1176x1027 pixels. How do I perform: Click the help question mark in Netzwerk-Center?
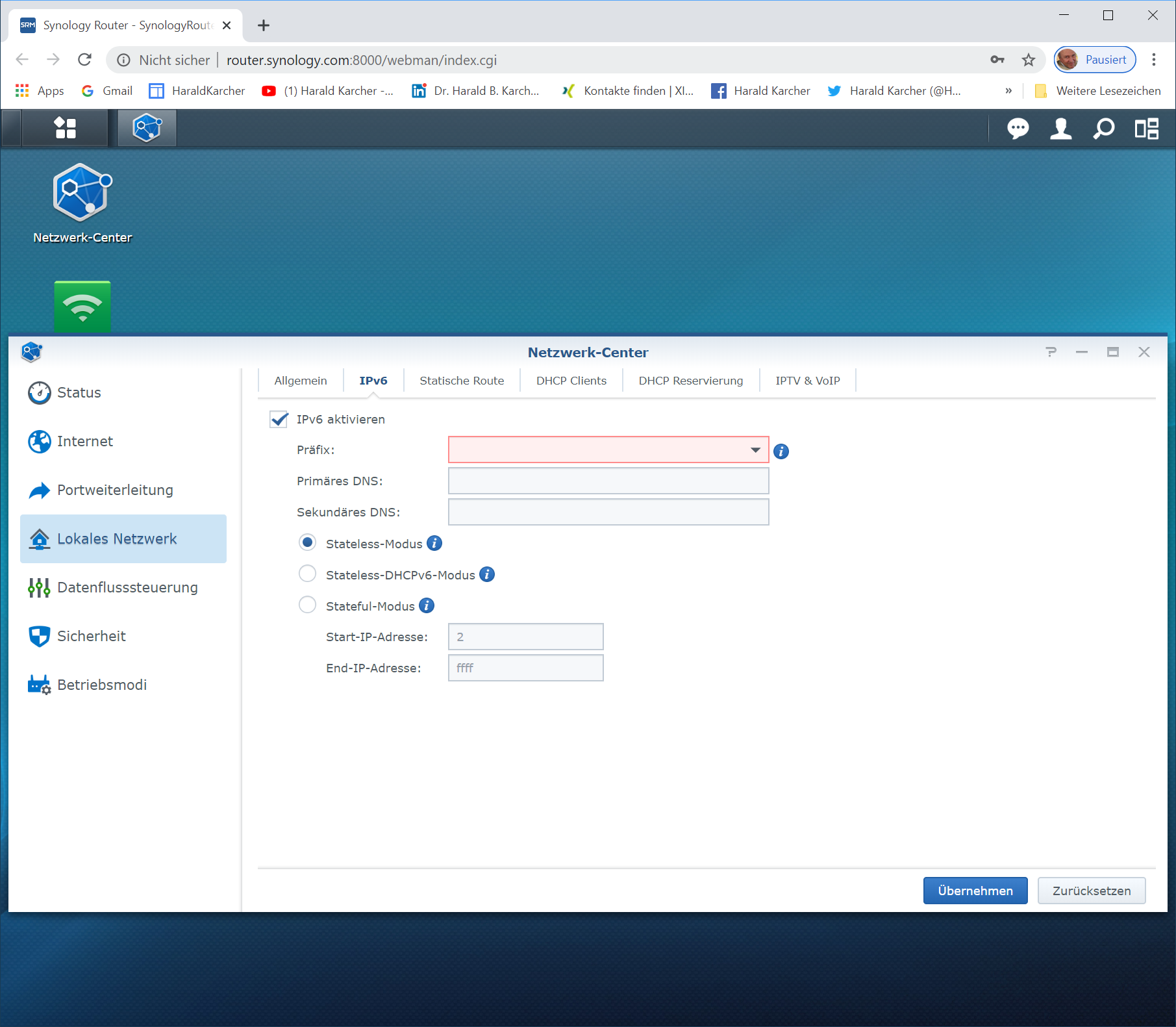click(x=1051, y=352)
